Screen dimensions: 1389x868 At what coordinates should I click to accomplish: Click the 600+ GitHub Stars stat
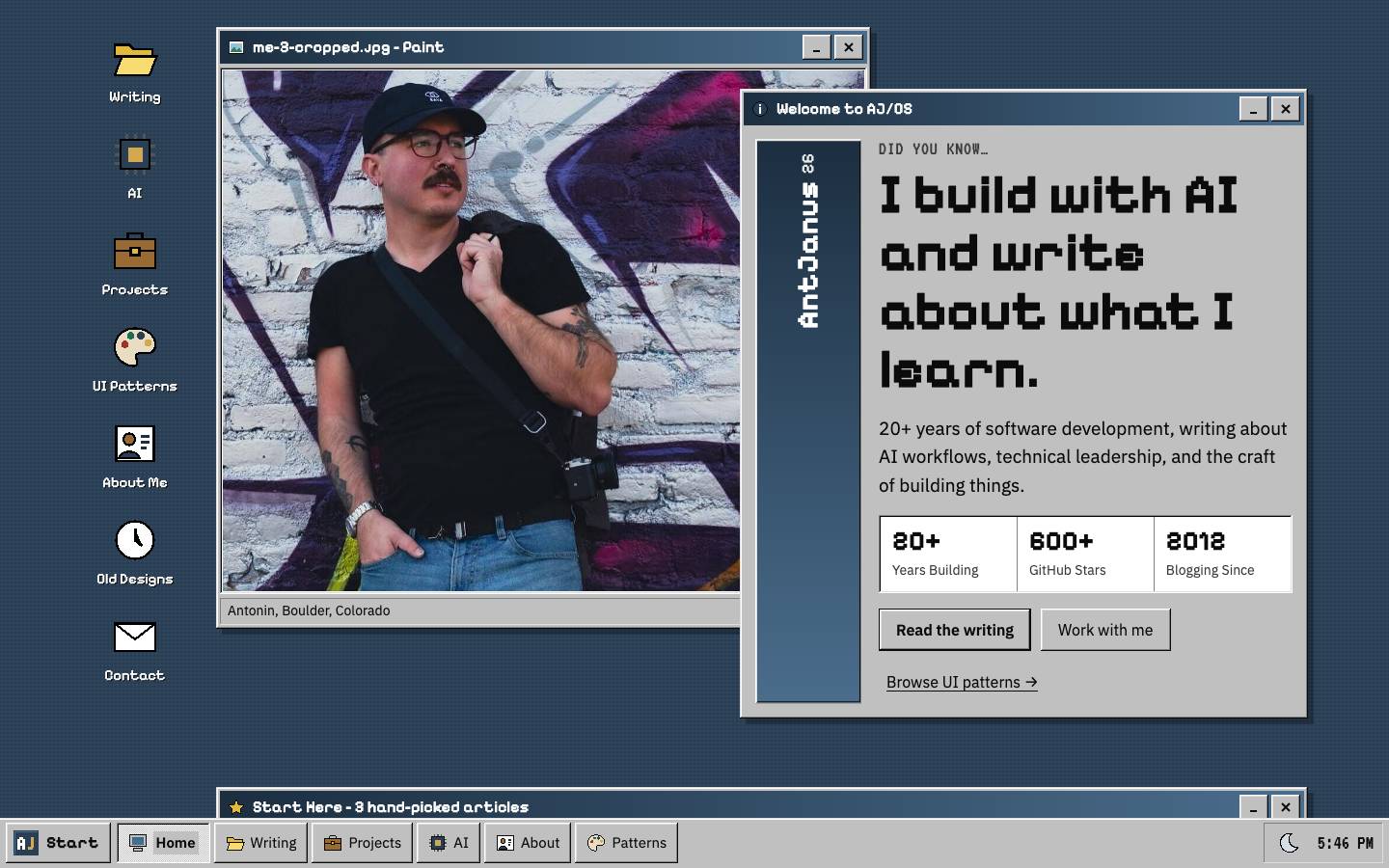coord(1085,555)
